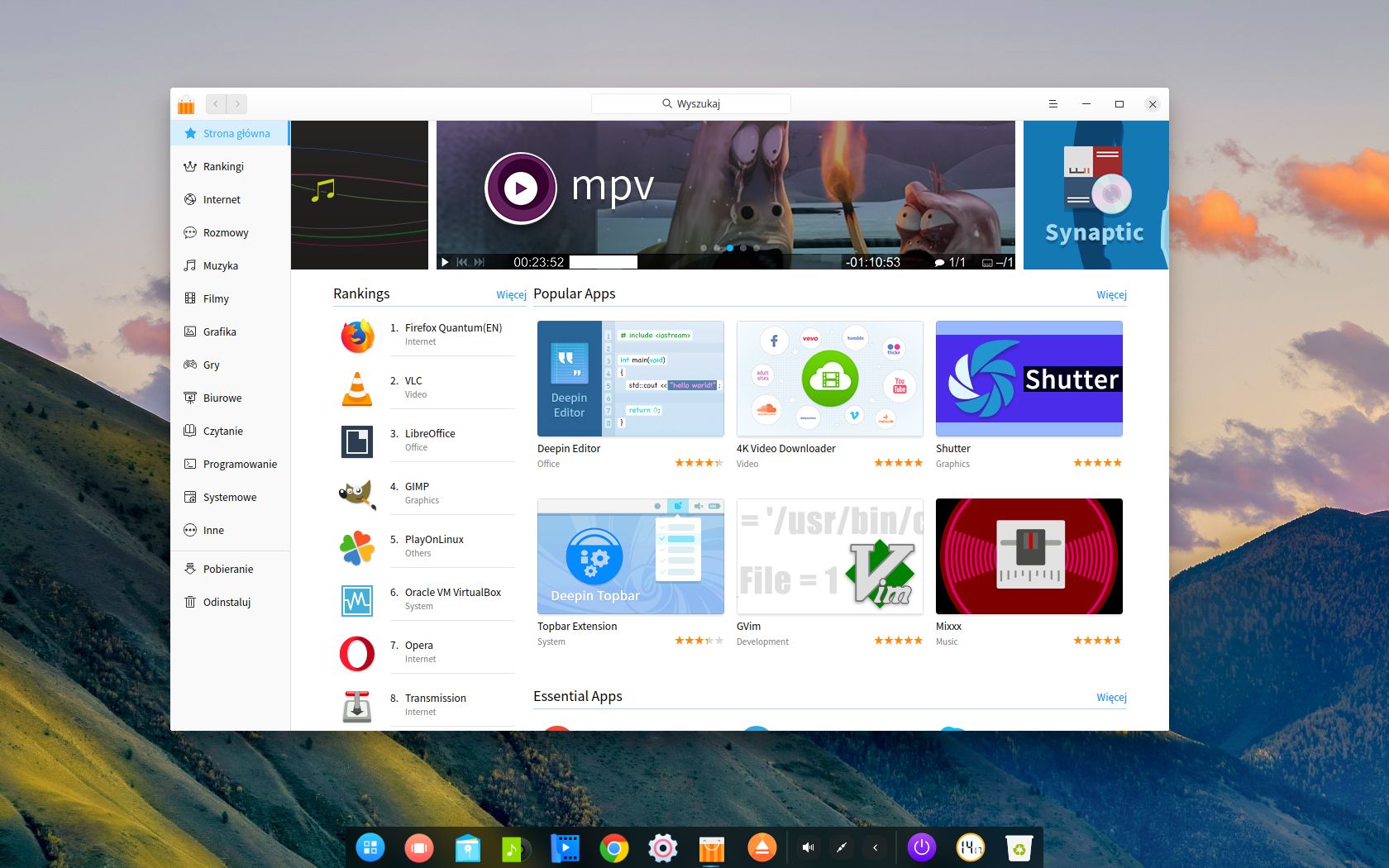1389x868 pixels.
Task: Click the power button in the dock
Action: [921, 847]
